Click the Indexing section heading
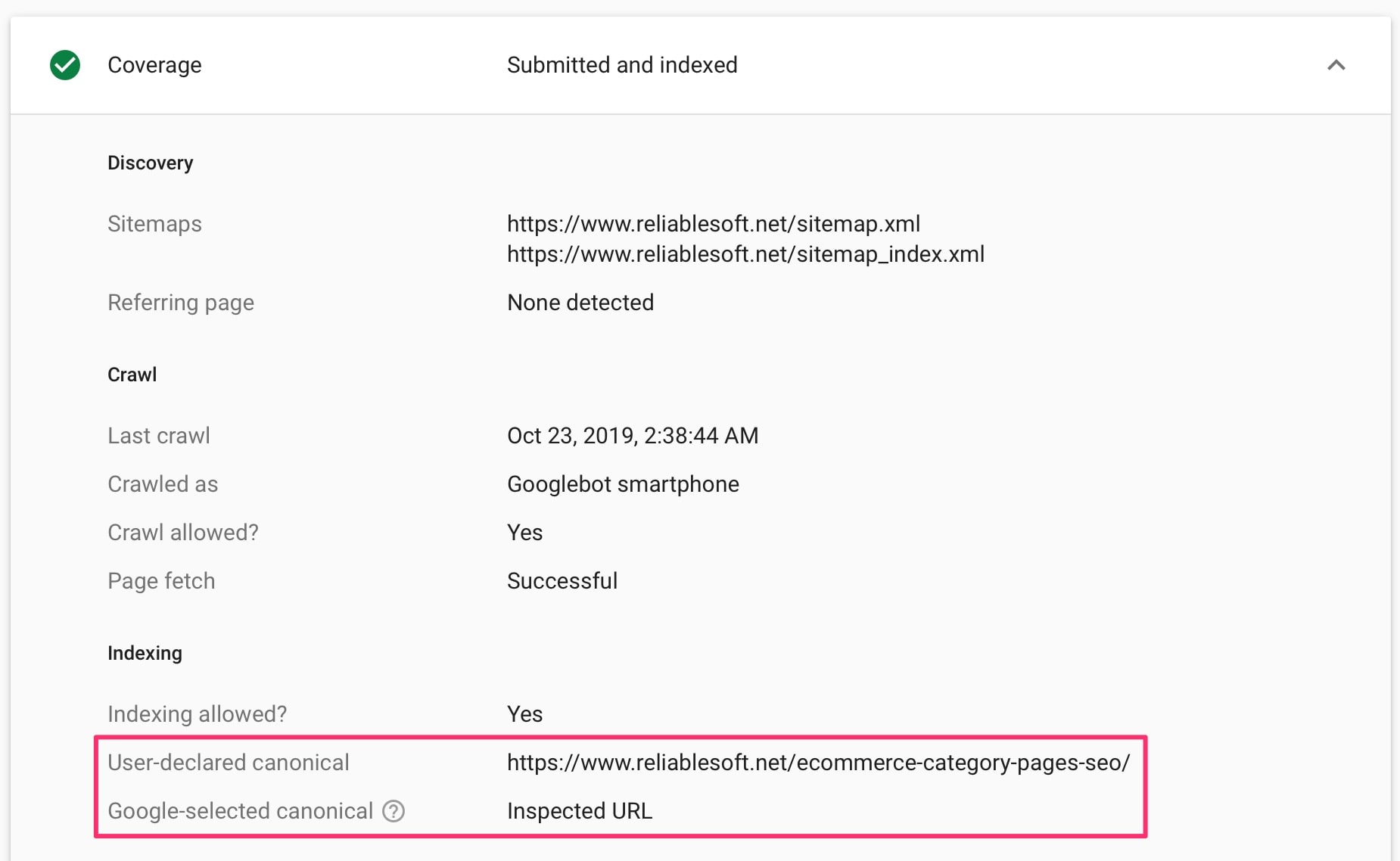1400x861 pixels. (x=145, y=654)
